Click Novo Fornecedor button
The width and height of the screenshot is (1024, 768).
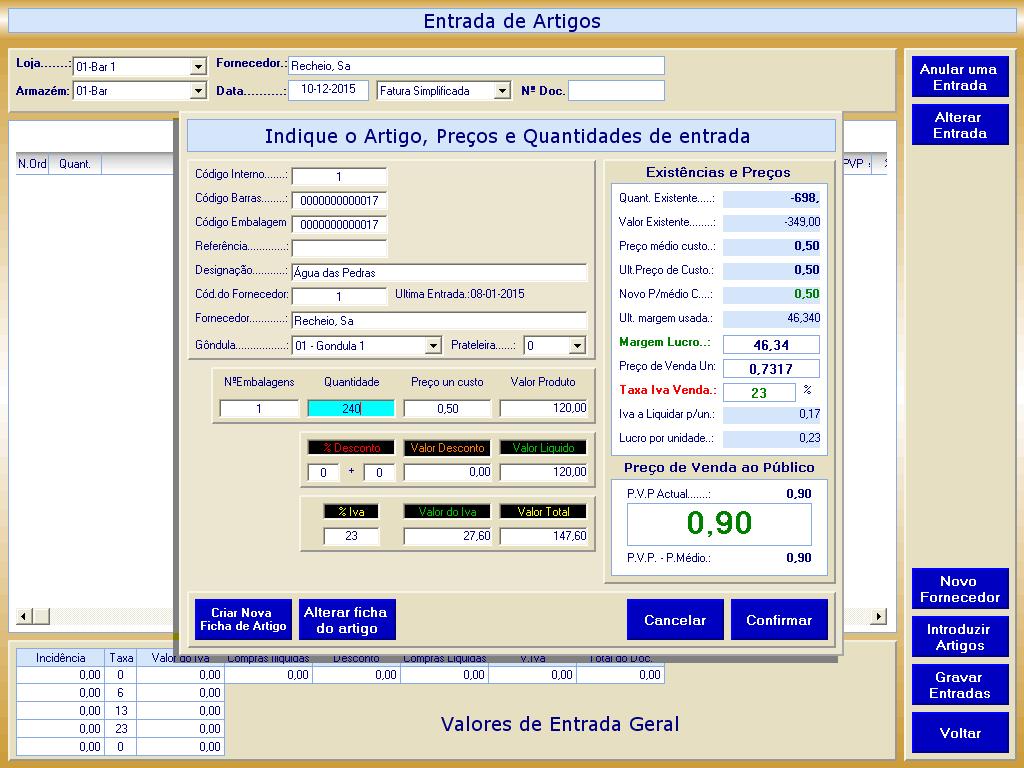[x=959, y=589]
